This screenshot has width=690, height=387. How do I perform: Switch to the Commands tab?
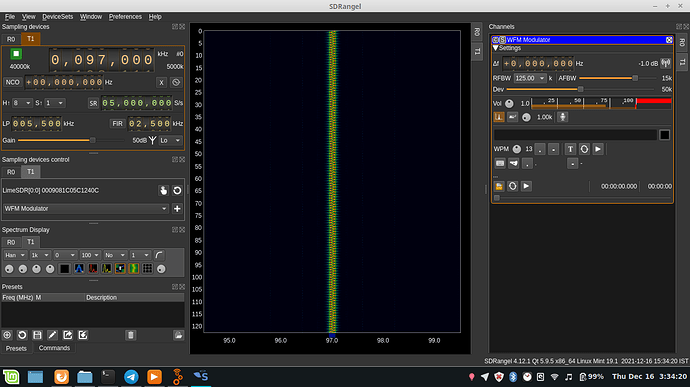pyautogui.click(x=54, y=348)
